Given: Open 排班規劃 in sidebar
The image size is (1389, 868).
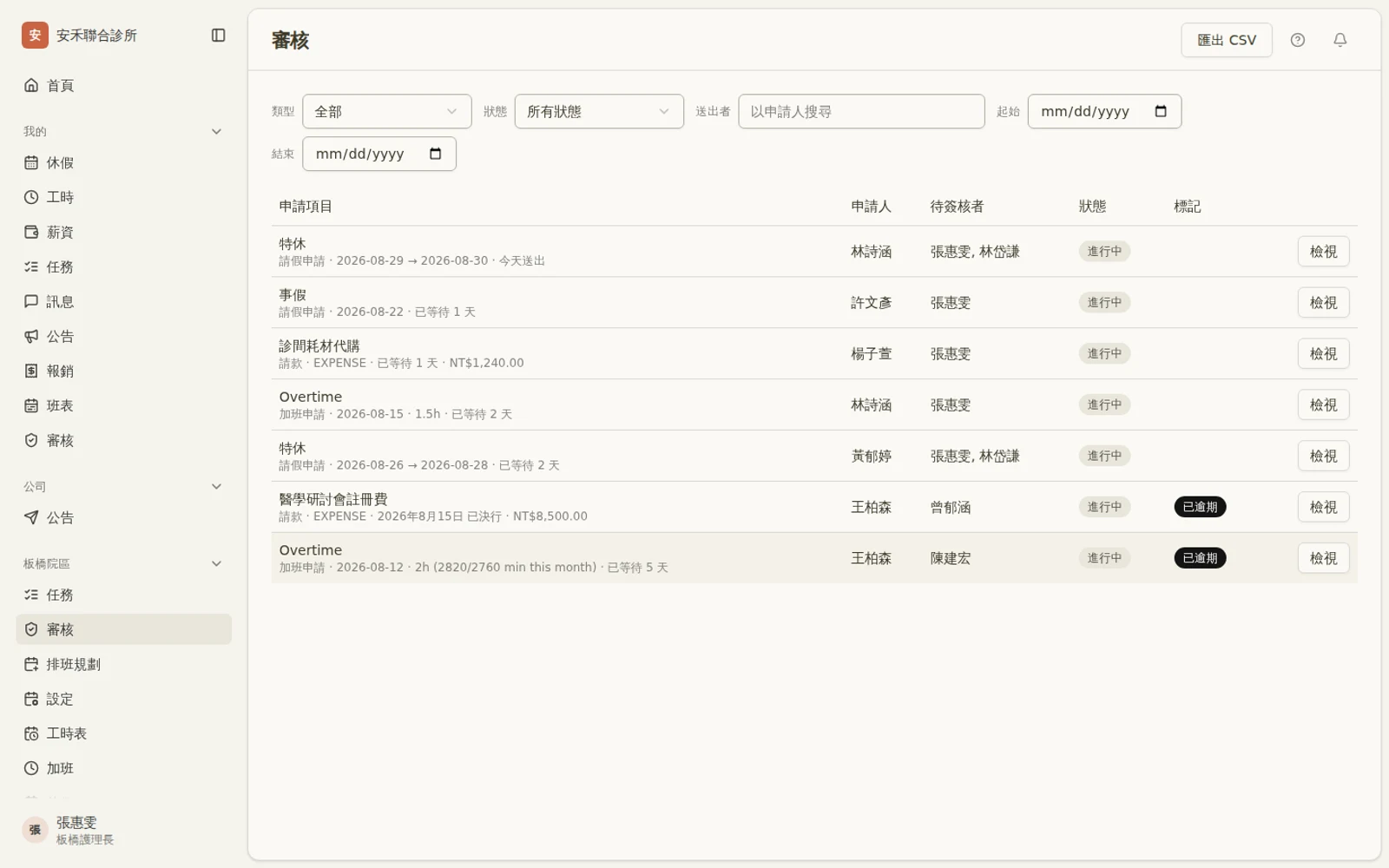Looking at the screenshot, I should [124, 665].
